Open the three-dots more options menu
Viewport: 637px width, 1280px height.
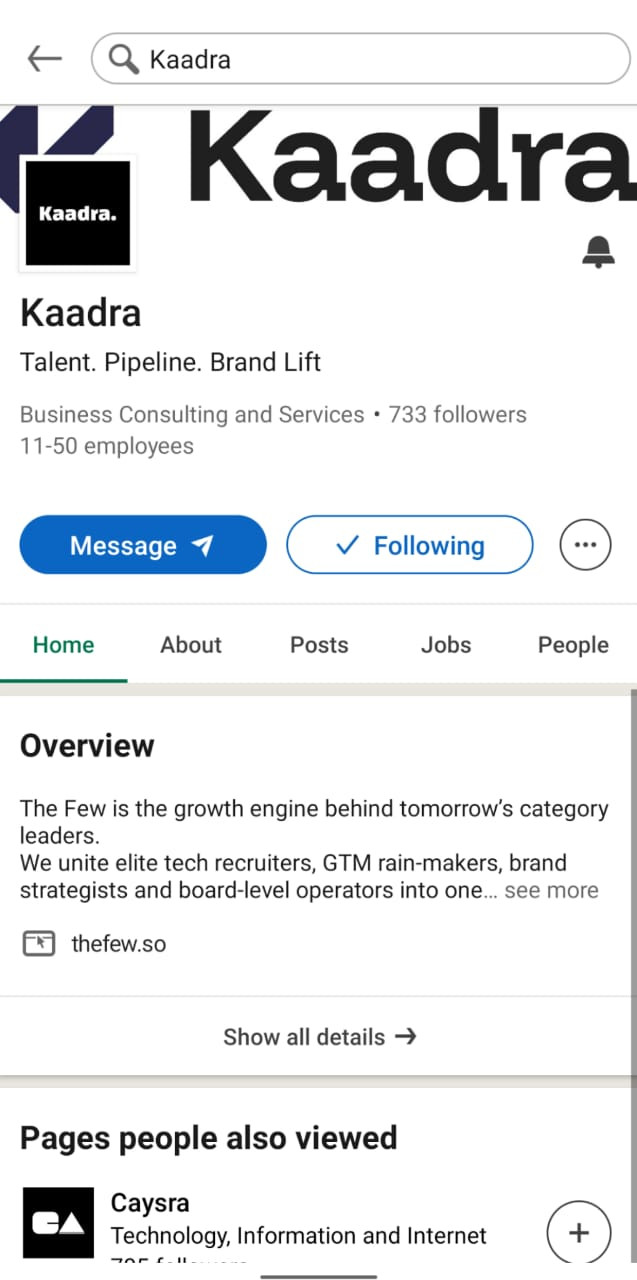(x=585, y=545)
